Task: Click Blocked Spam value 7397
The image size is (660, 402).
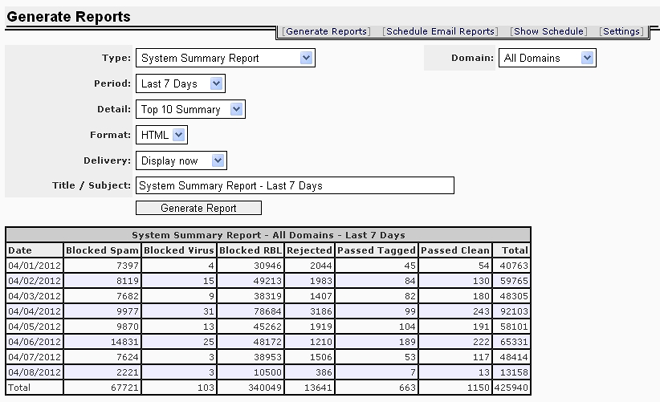Action: 102,266
